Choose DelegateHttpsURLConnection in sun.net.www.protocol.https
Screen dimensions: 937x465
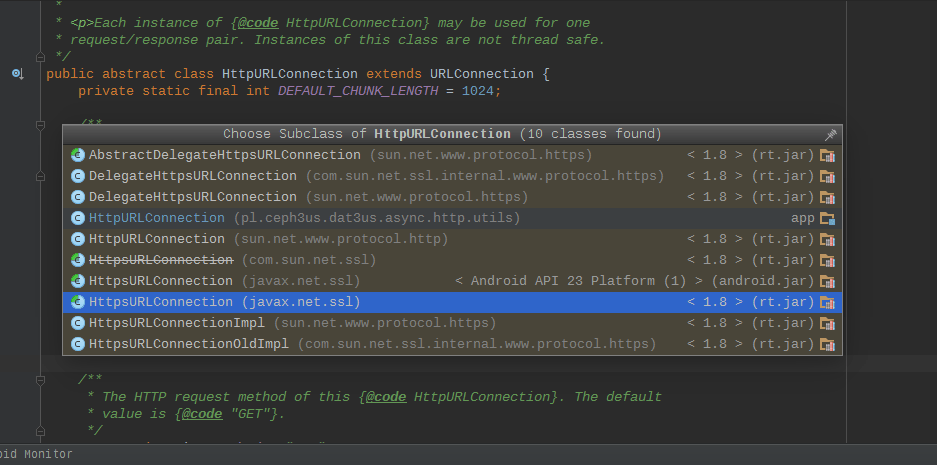(452, 197)
